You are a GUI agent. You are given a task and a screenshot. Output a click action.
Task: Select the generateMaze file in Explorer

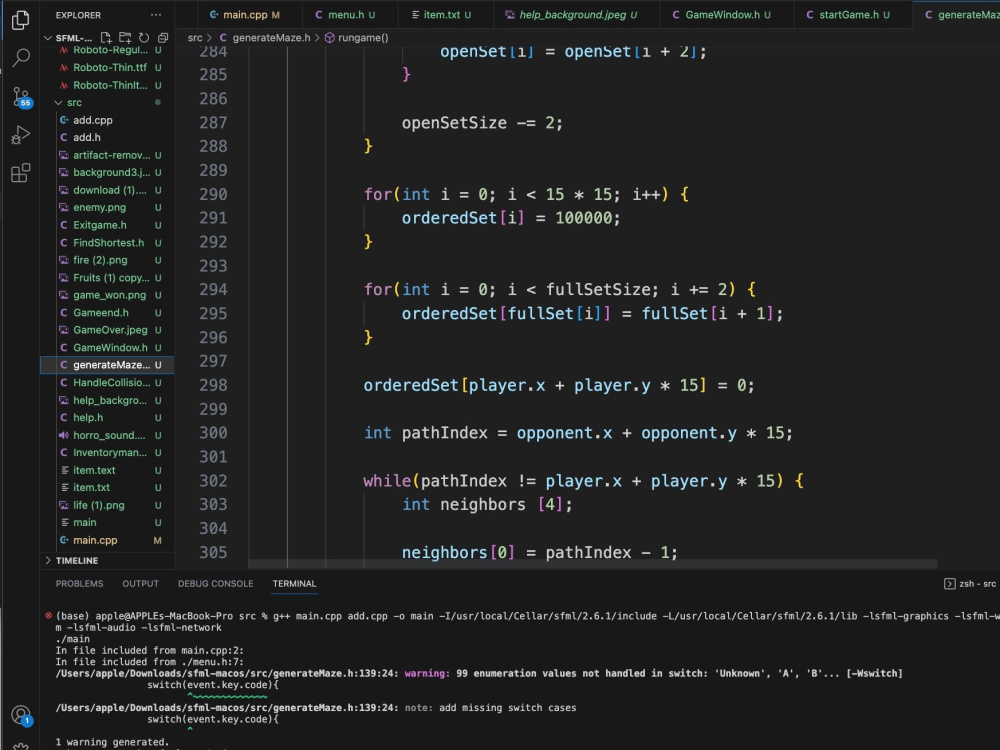point(107,365)
